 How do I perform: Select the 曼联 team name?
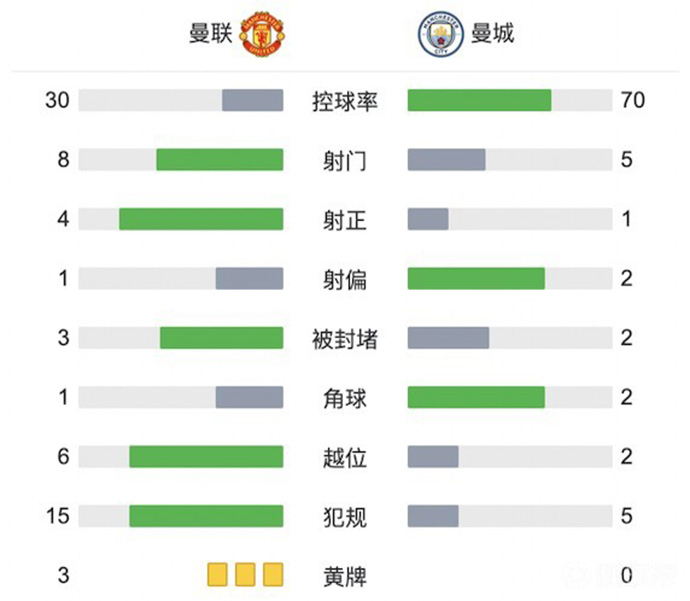pyautogui.click(x=211, y=34)
